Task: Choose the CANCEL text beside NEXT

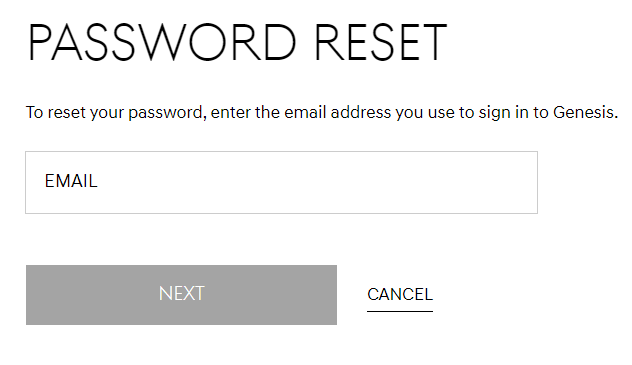Action: pyautogui.click(x=400, y=295)
